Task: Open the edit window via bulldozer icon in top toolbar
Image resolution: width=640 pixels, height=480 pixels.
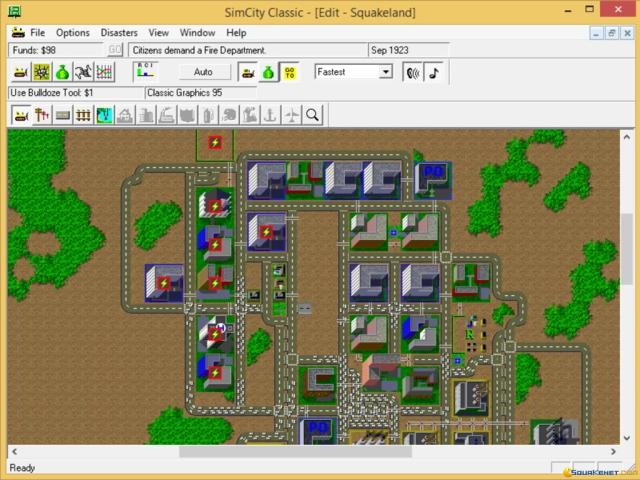Action: tap(20, 72)
